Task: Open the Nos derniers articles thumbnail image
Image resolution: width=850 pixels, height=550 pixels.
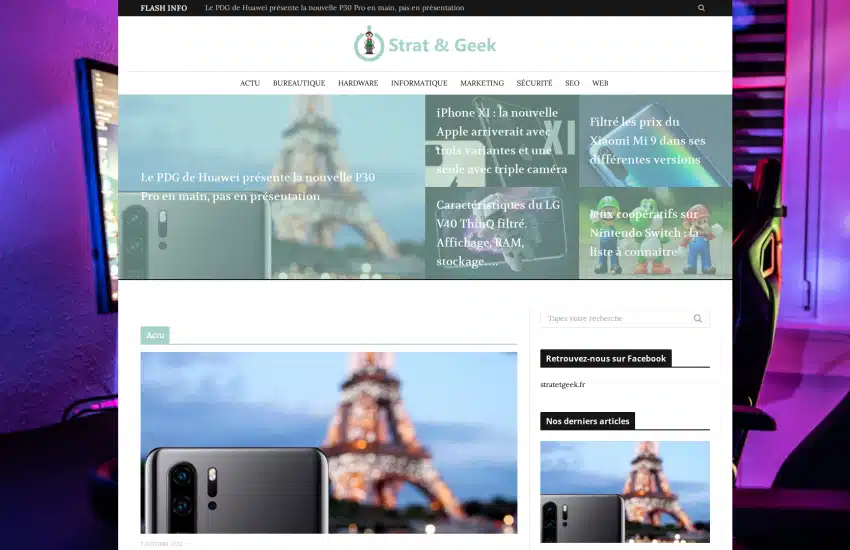Action: coord(625,491)
